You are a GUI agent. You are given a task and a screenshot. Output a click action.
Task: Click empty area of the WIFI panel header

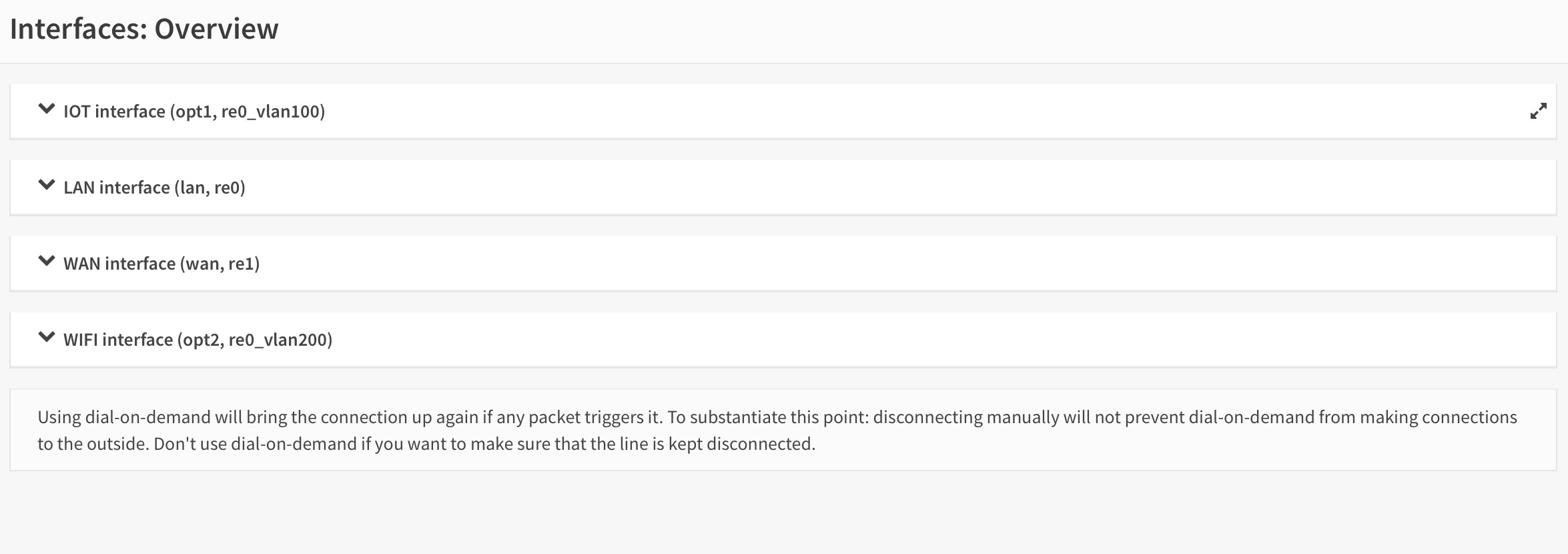tap(867, 340)
